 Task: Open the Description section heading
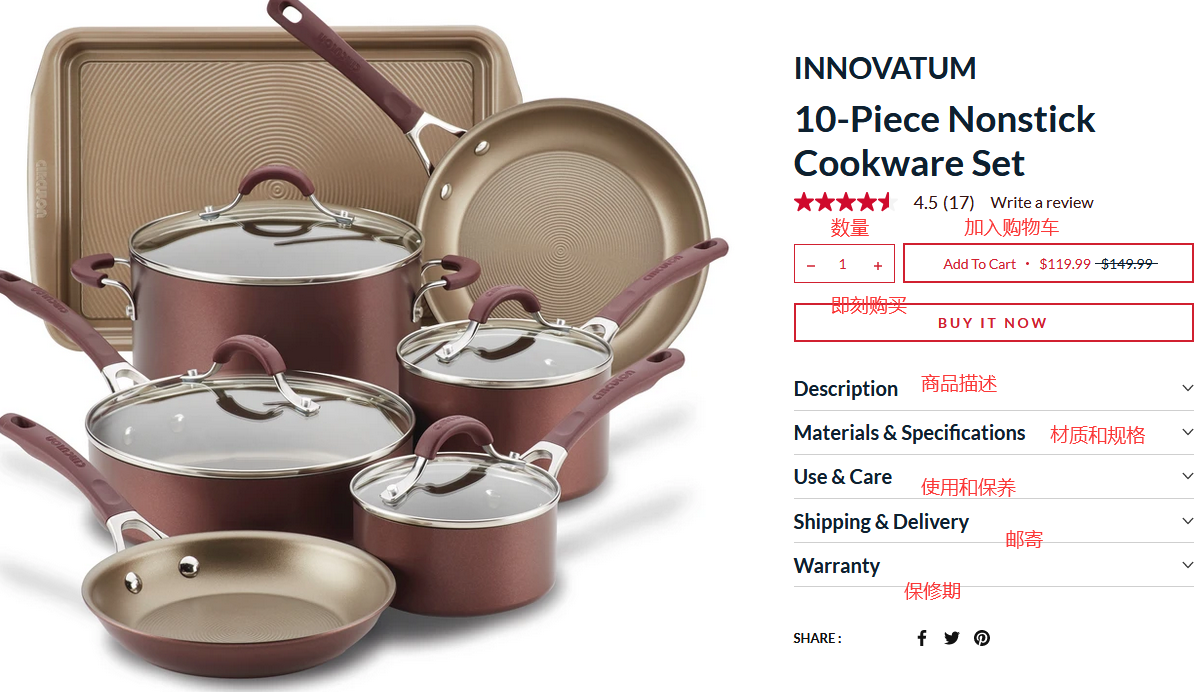point(846,388)
